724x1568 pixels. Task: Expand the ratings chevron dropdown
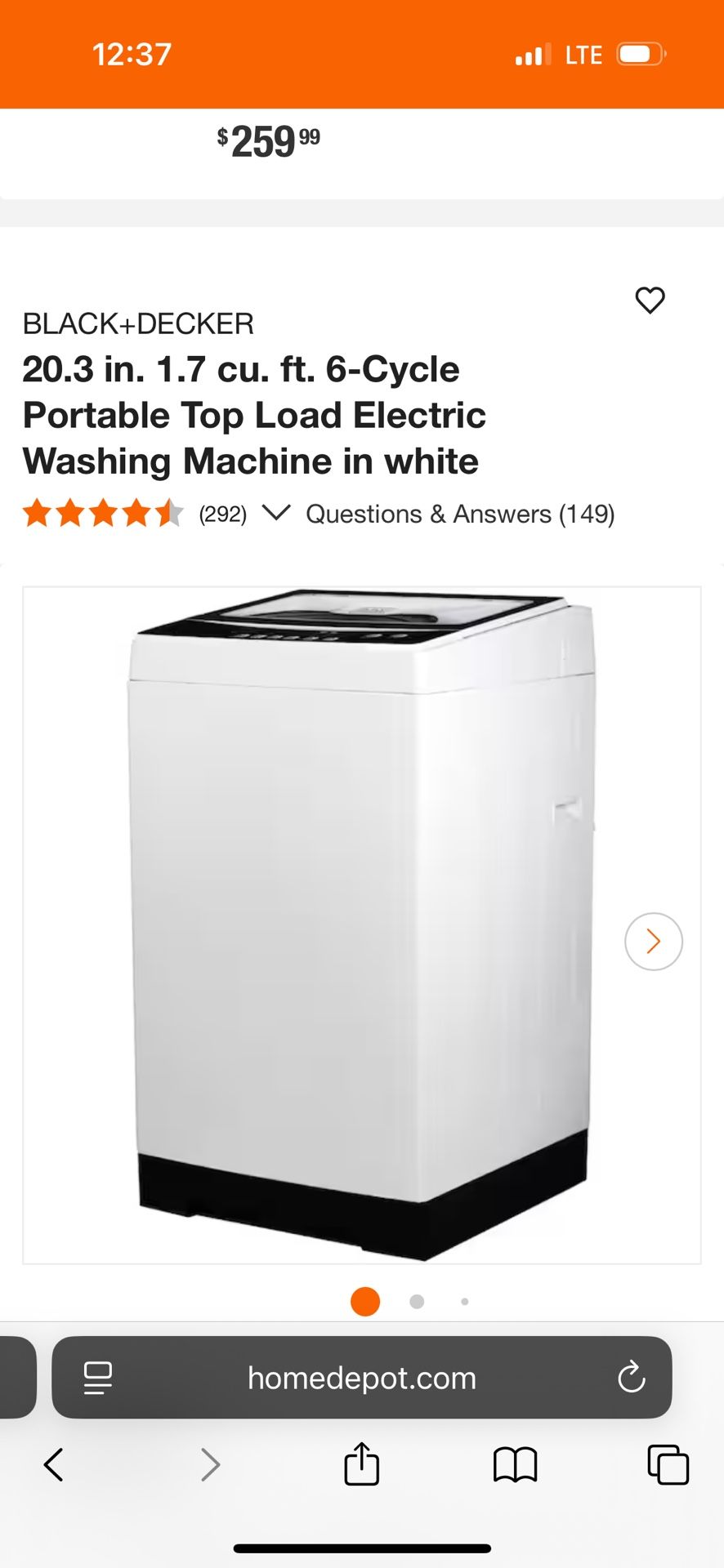coord(276,513)
